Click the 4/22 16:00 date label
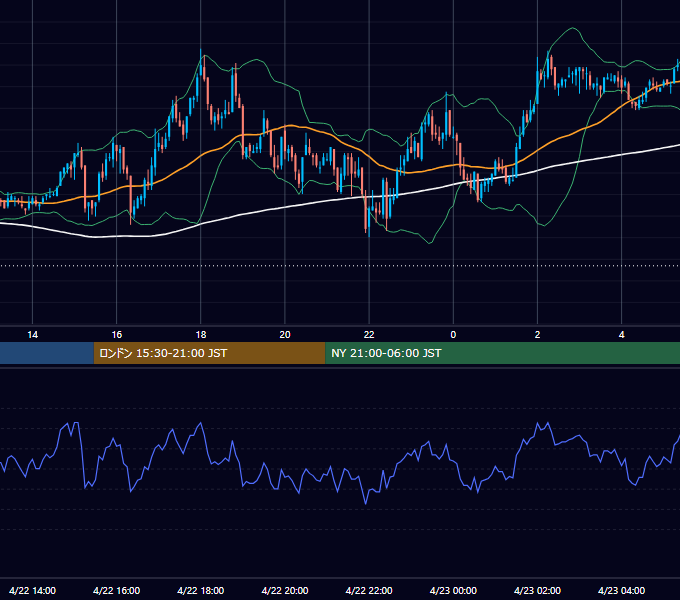 click(117, 590)
